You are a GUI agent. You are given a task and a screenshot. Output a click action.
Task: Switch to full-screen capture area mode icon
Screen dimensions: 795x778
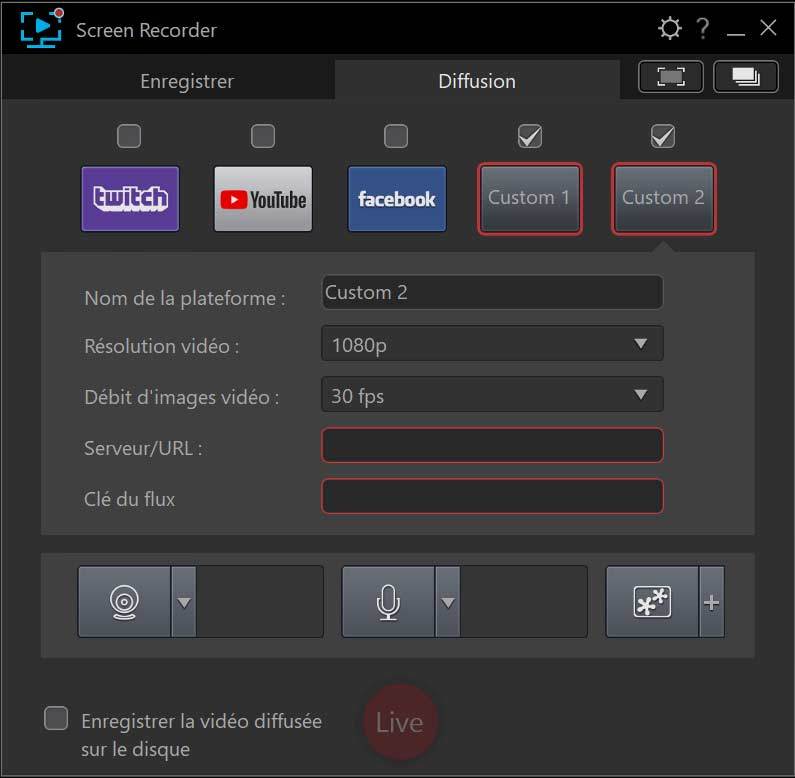point(671,77)
